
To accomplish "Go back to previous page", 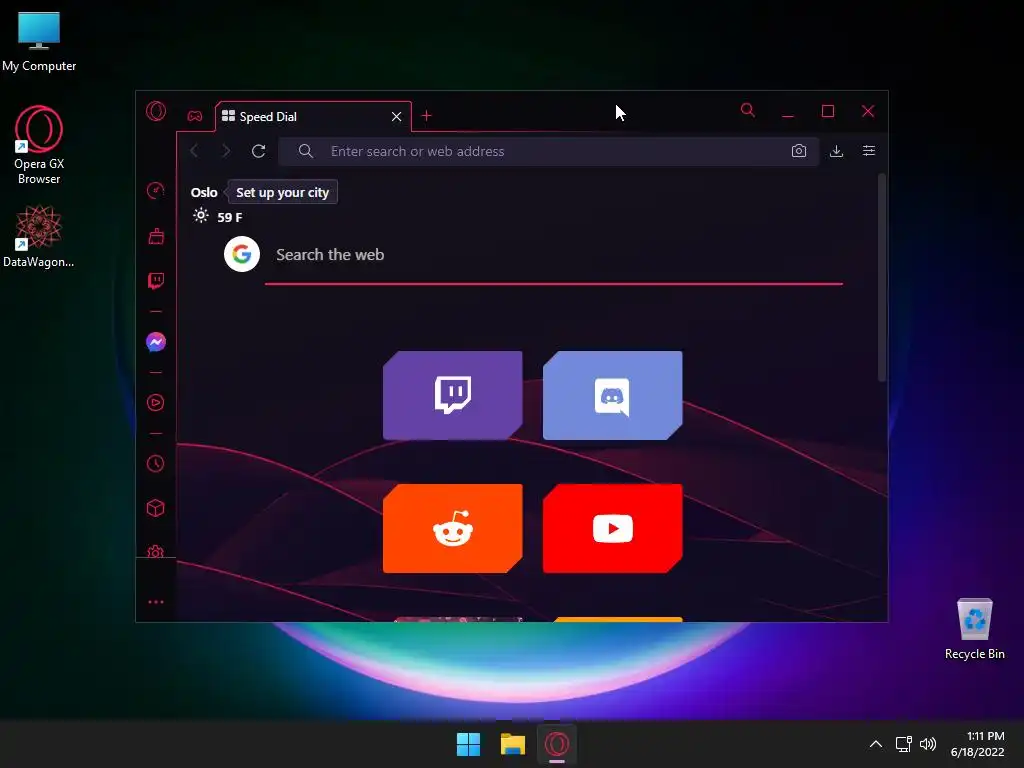I will click(194, 151).
